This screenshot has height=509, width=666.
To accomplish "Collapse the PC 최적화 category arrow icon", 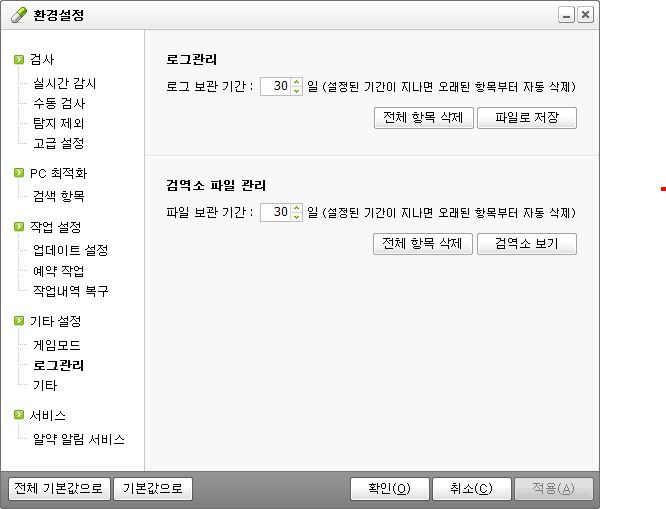I will (x=19, y=173).
